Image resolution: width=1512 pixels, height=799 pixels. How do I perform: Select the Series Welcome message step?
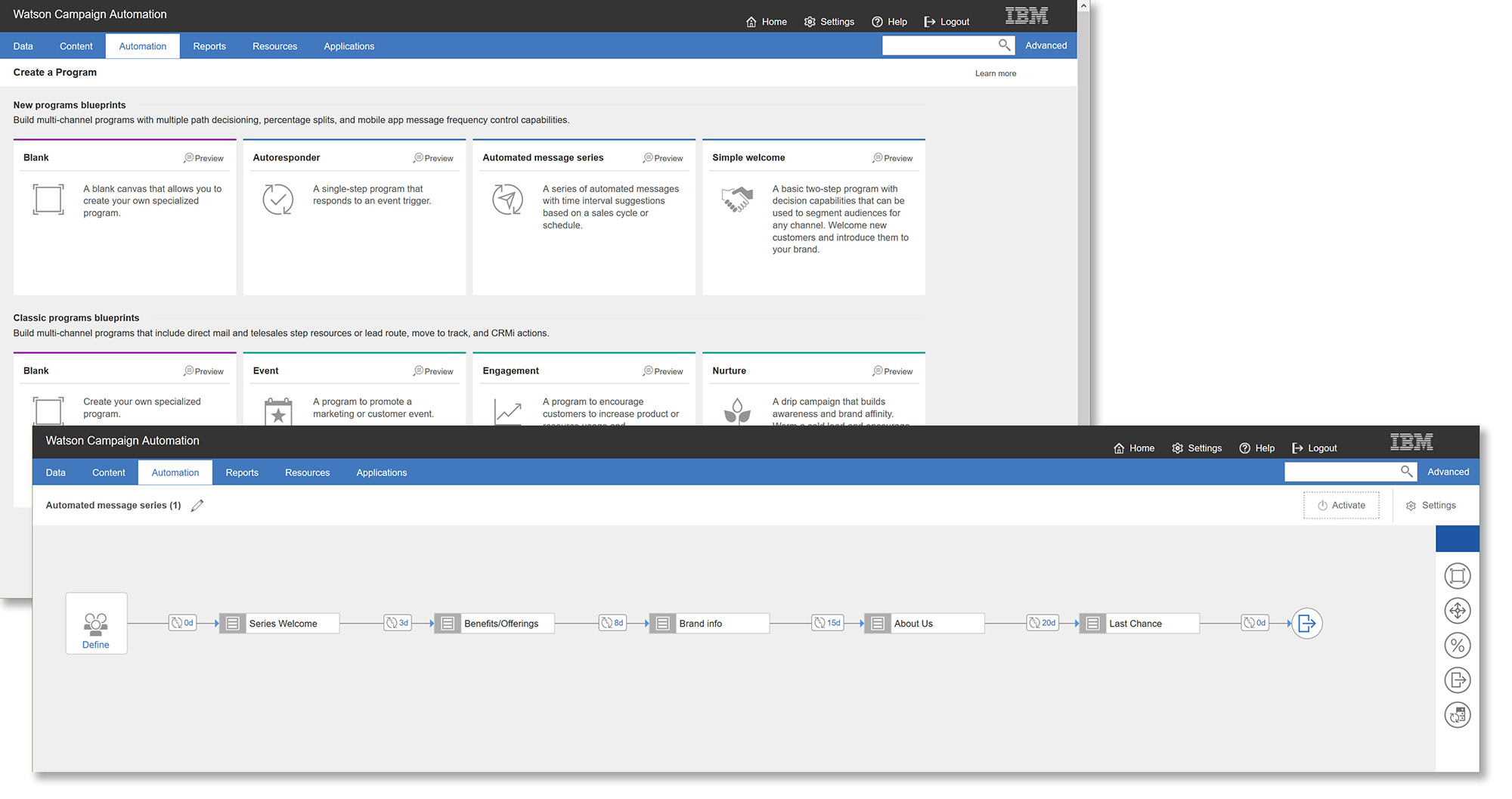point(279,624)
